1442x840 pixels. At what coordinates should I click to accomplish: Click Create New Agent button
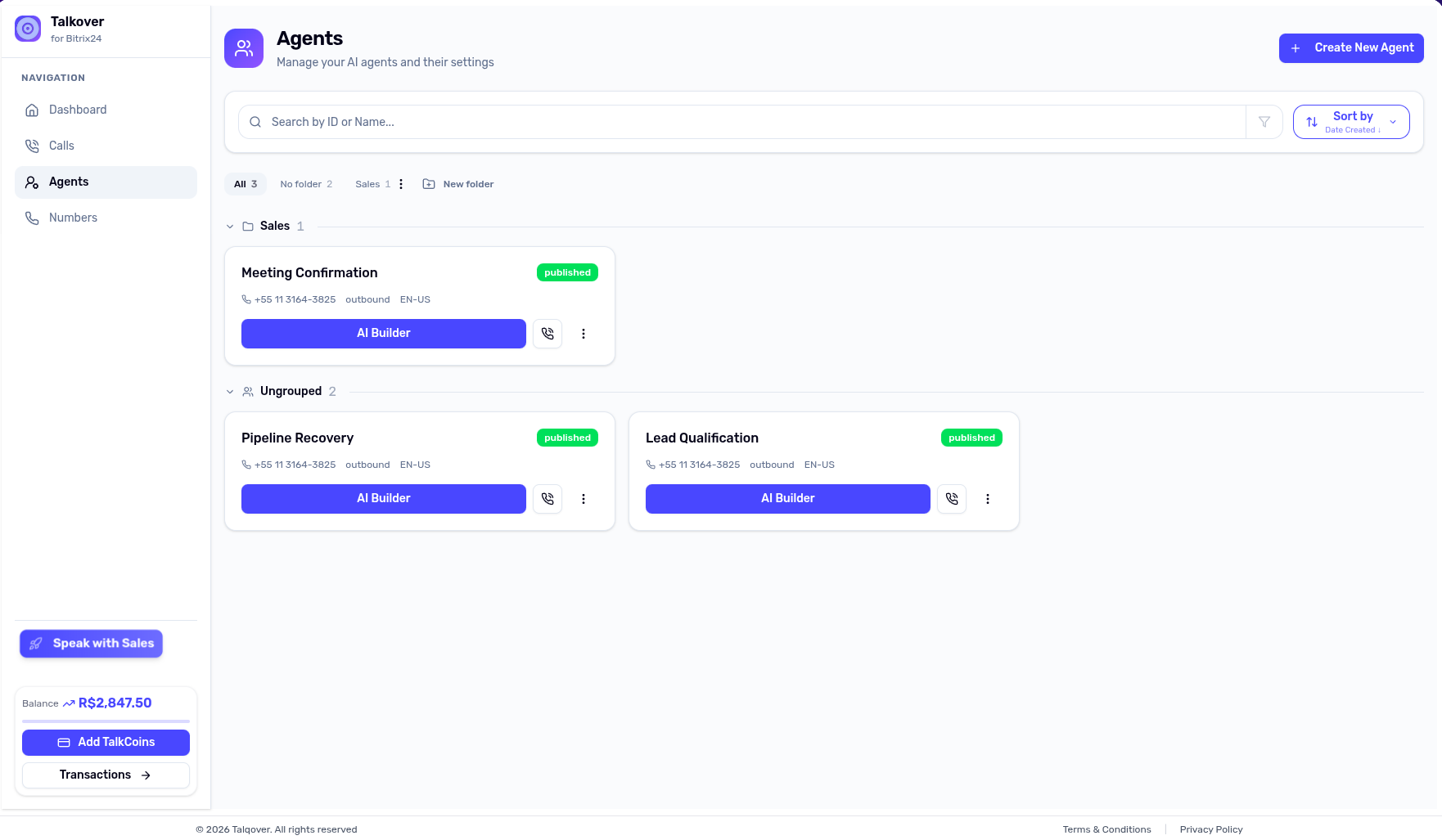tap(1351, 48)
